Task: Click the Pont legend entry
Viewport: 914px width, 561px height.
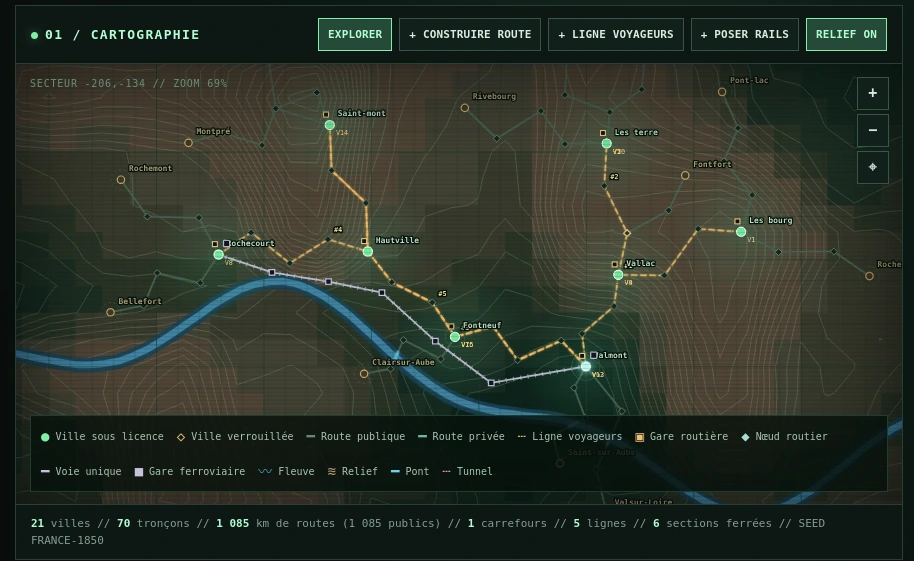Action: click(410, 471)
